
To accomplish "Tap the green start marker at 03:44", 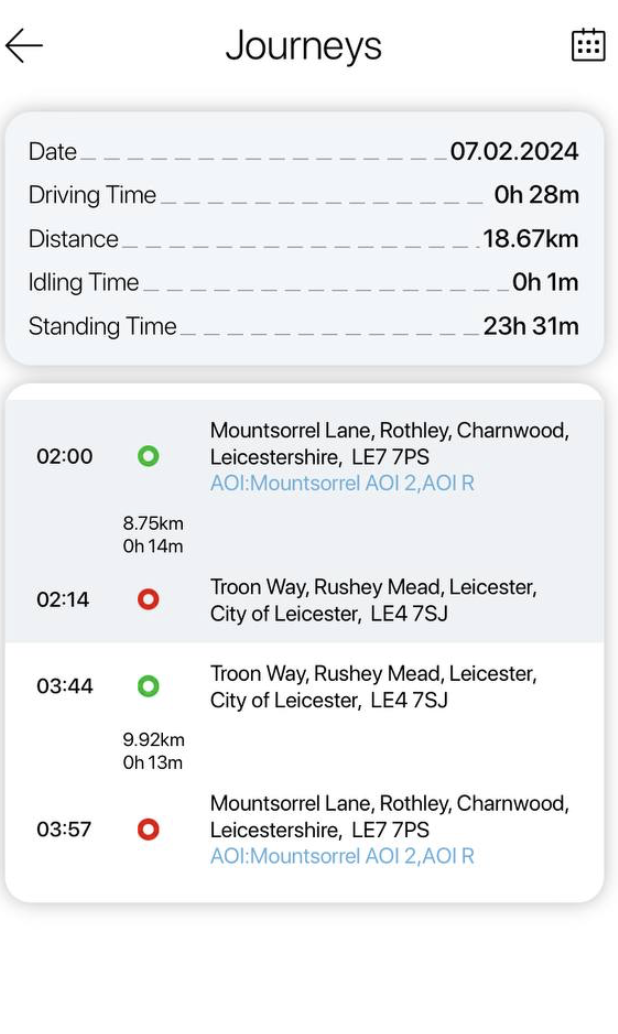I will tap(148, 687).
